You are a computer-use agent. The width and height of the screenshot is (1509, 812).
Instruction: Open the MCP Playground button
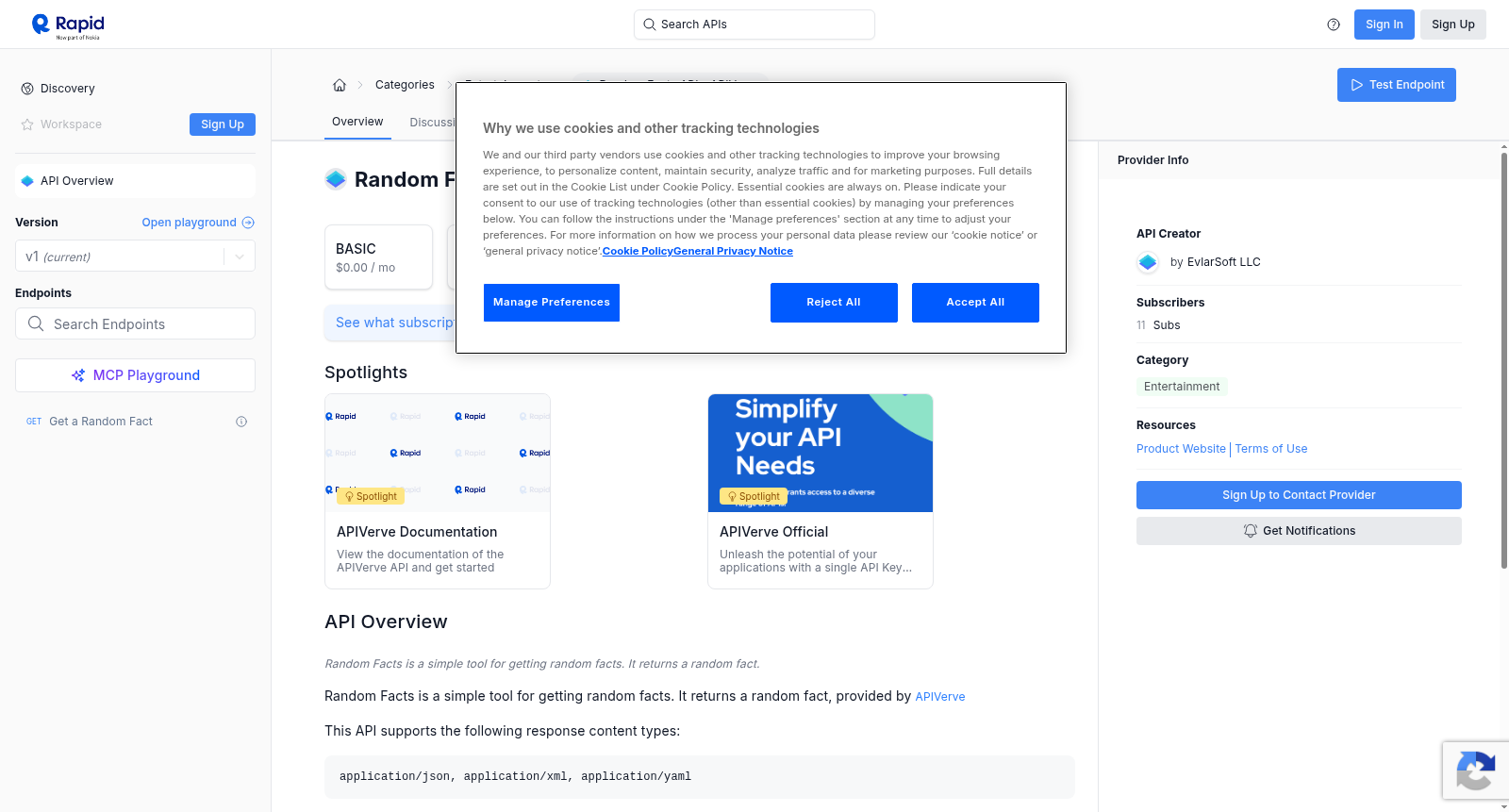click(135, 375)
